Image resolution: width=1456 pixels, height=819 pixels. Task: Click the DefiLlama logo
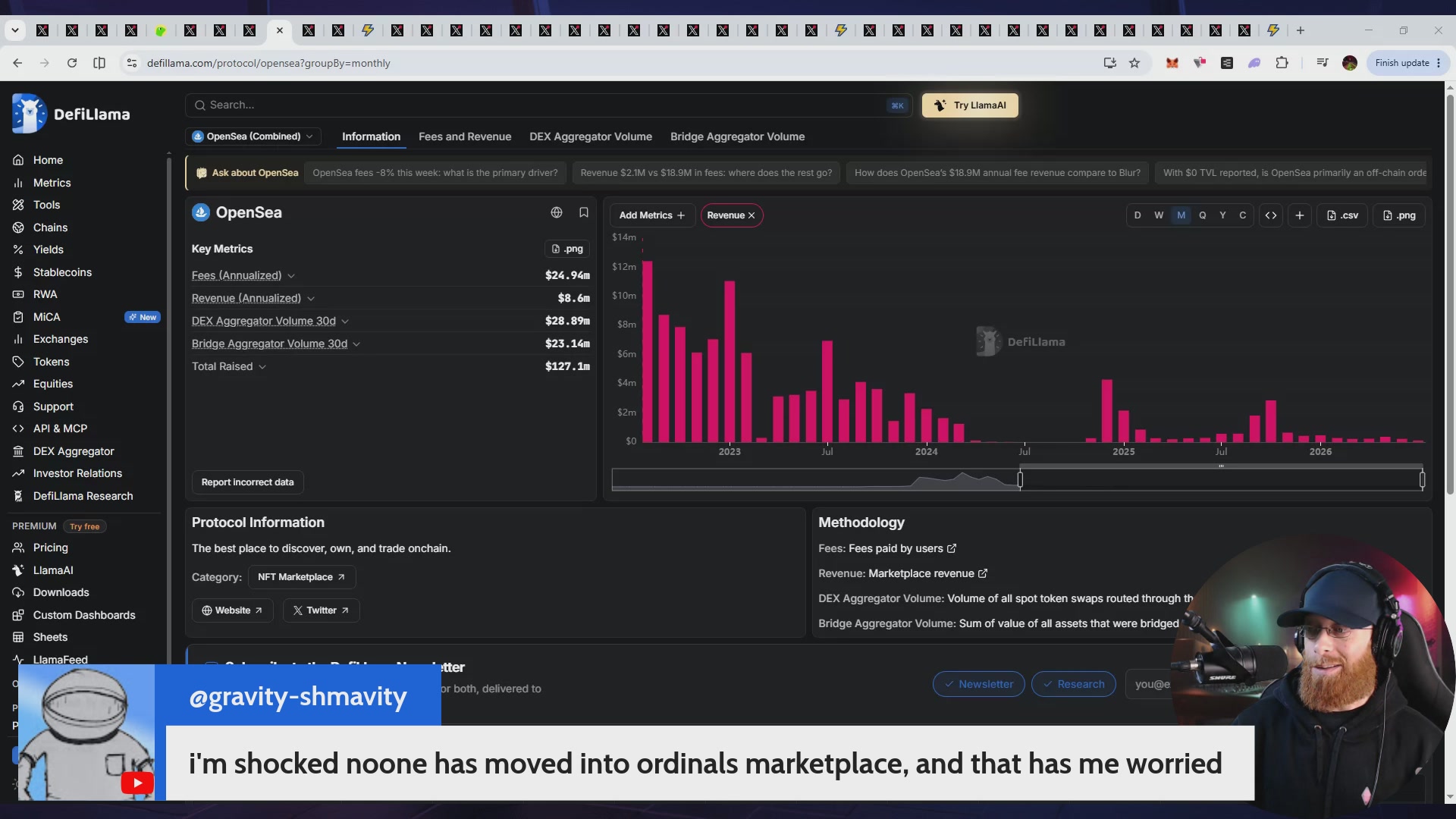pyautogui.click(x=71, y=114)
